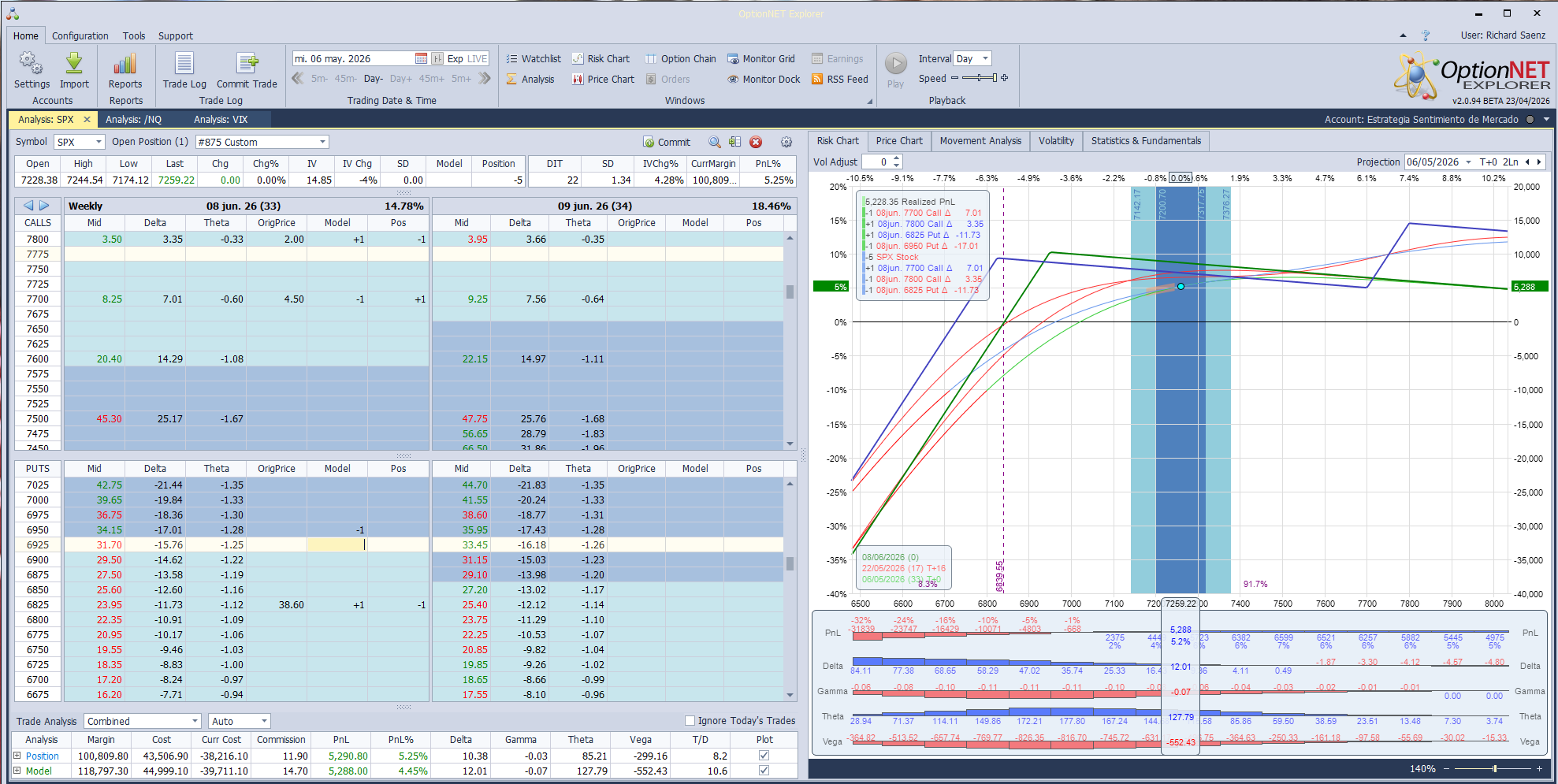Expand the Position row in Trade Analysis
The width and height of the screenshot is (1558, 784).
click(x=17, y=756)
